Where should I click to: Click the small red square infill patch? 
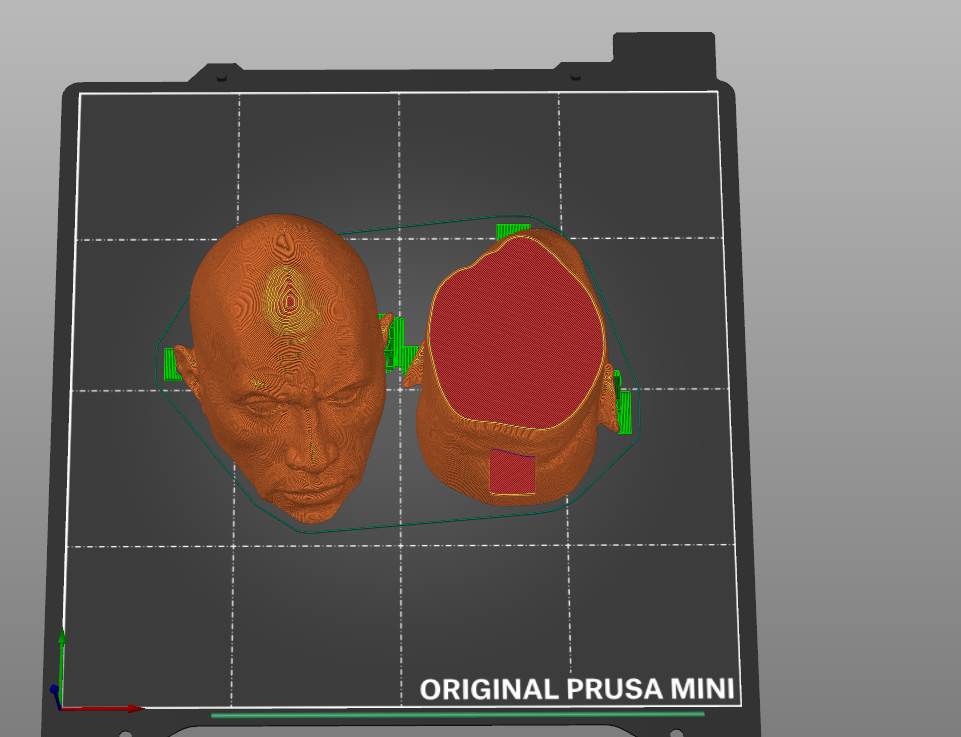tap(512, 471)
